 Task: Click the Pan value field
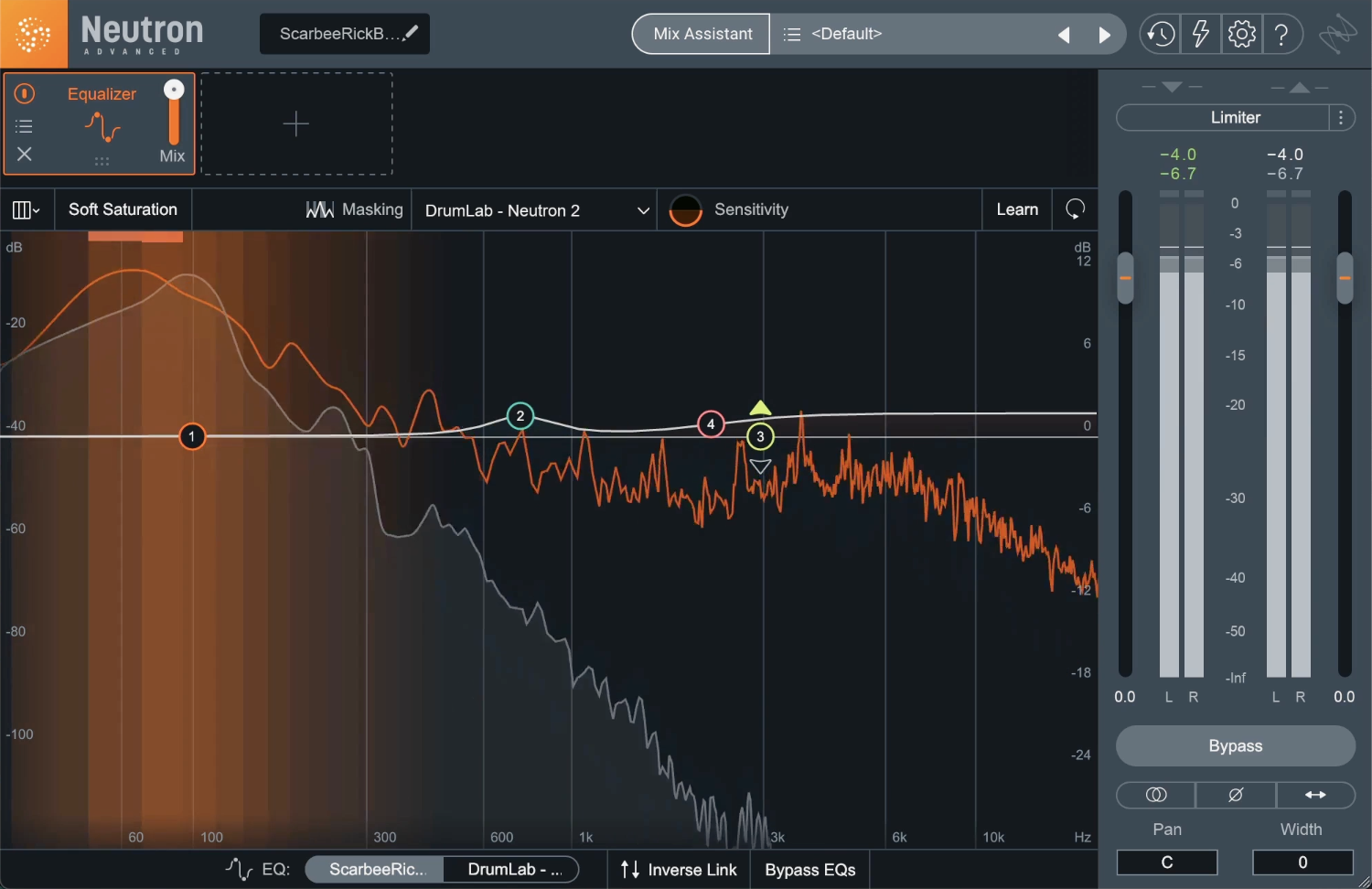click(1167, 862)
